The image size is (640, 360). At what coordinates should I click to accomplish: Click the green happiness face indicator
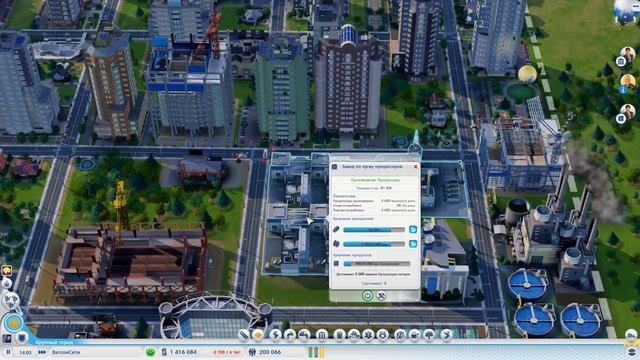[150, 352]
